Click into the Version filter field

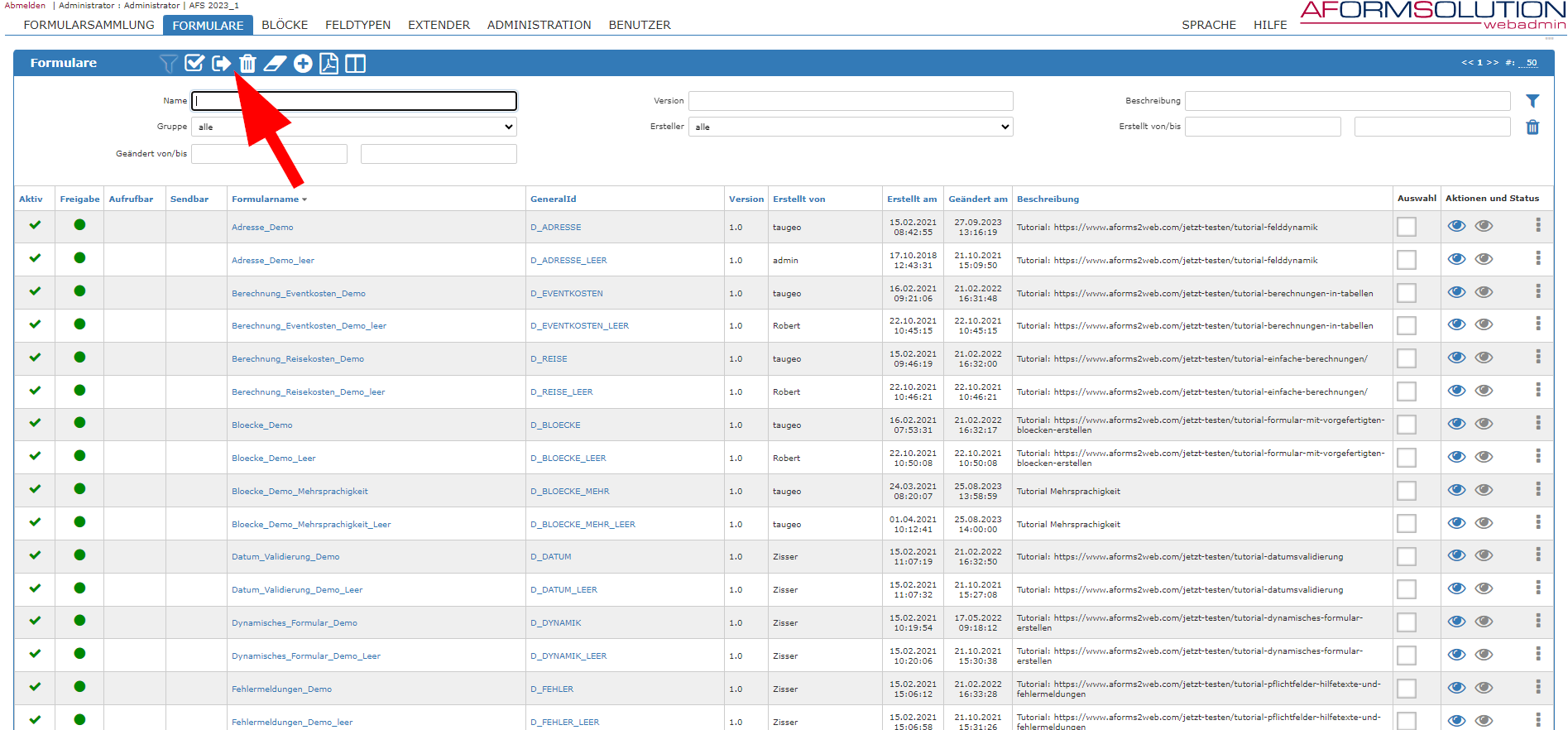(850, 101)
